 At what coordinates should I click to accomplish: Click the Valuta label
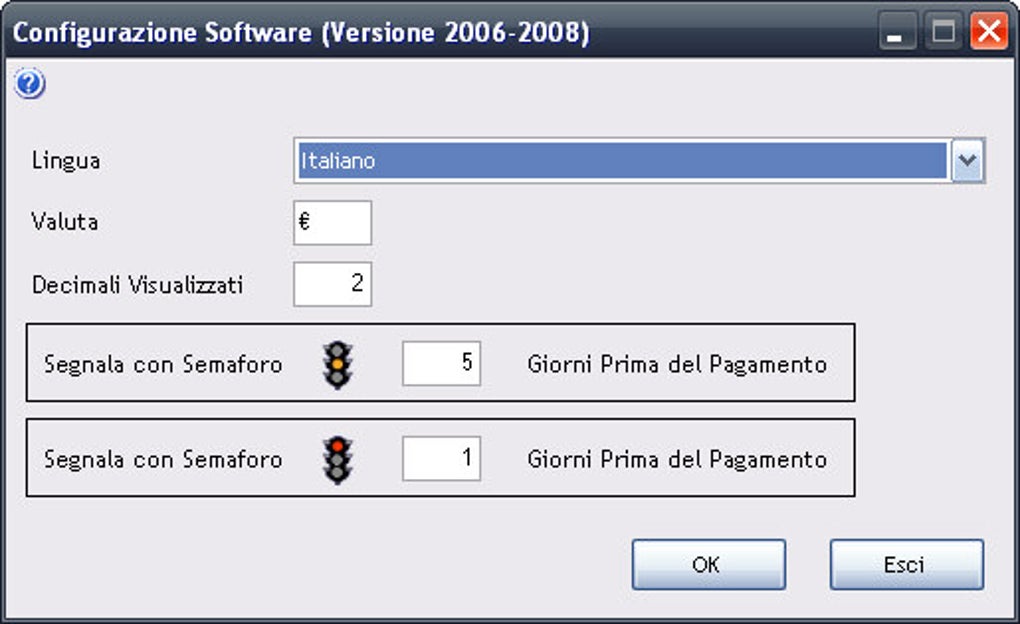65,222
